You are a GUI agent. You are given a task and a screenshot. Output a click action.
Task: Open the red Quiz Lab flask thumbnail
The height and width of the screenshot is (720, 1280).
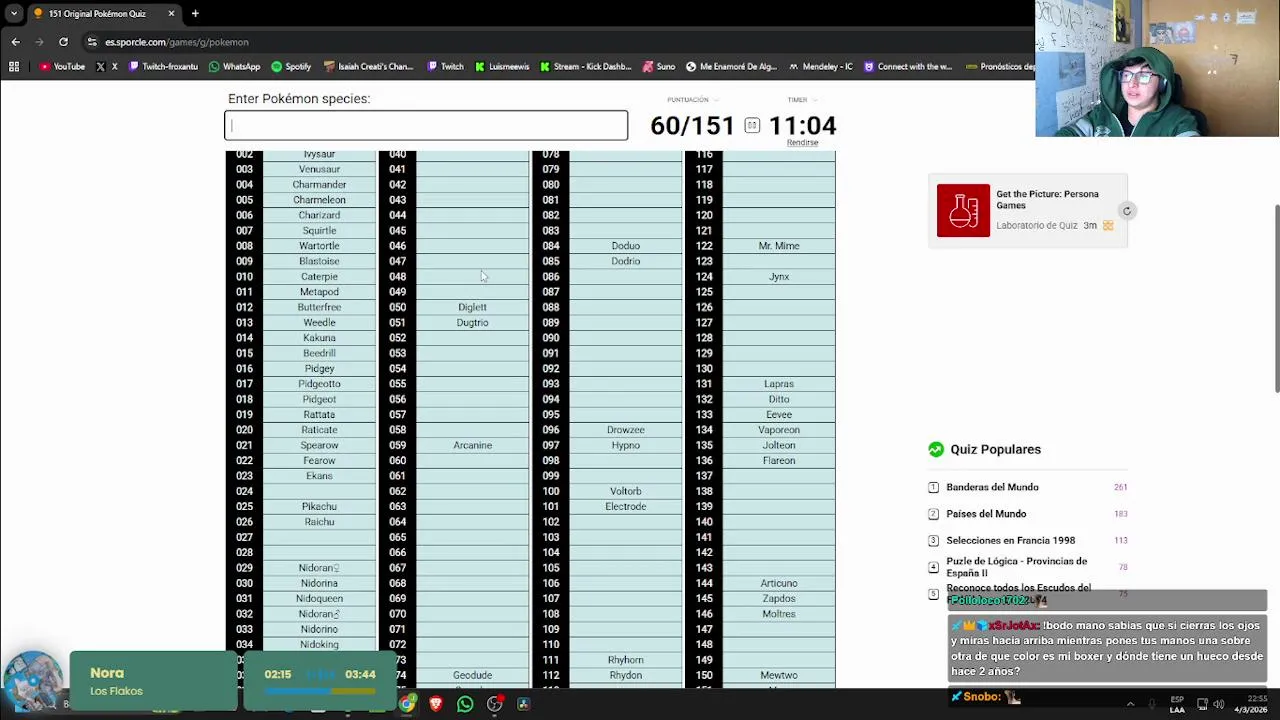pos(963,211)
